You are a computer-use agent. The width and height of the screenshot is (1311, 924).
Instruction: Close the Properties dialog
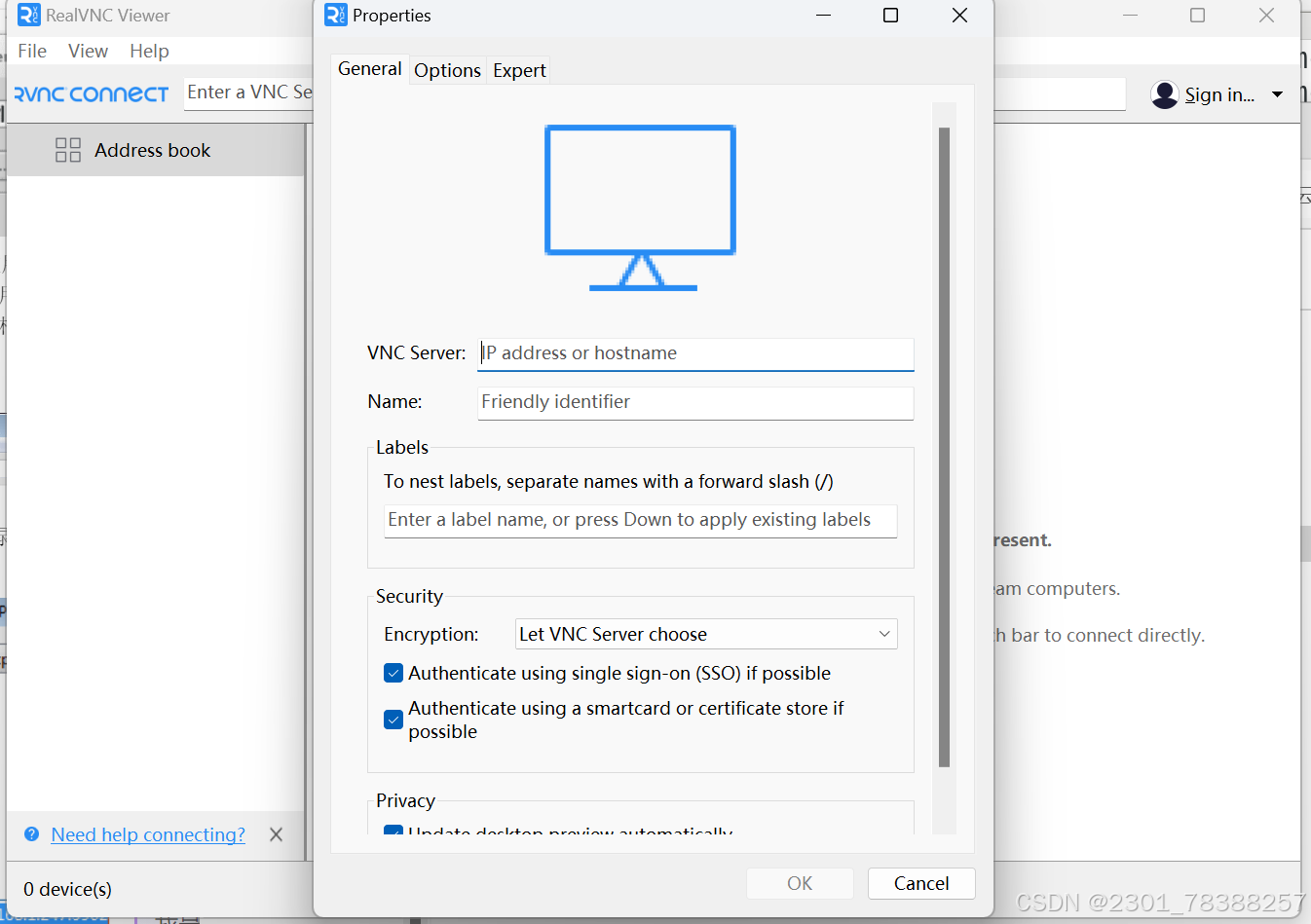coord(959,16)
